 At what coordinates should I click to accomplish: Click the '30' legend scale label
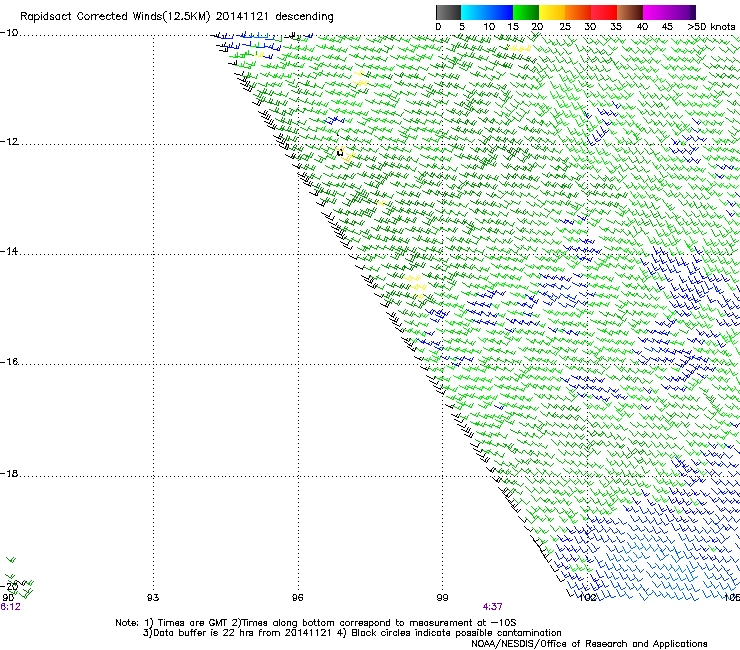590,27
